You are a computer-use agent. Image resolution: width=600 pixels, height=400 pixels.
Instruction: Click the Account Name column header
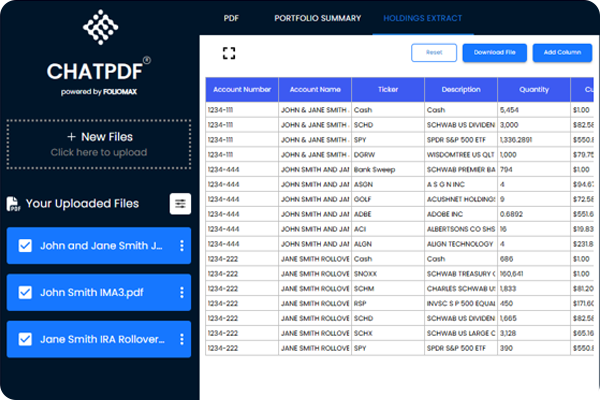pyautogui.click(x=315, y=90)
